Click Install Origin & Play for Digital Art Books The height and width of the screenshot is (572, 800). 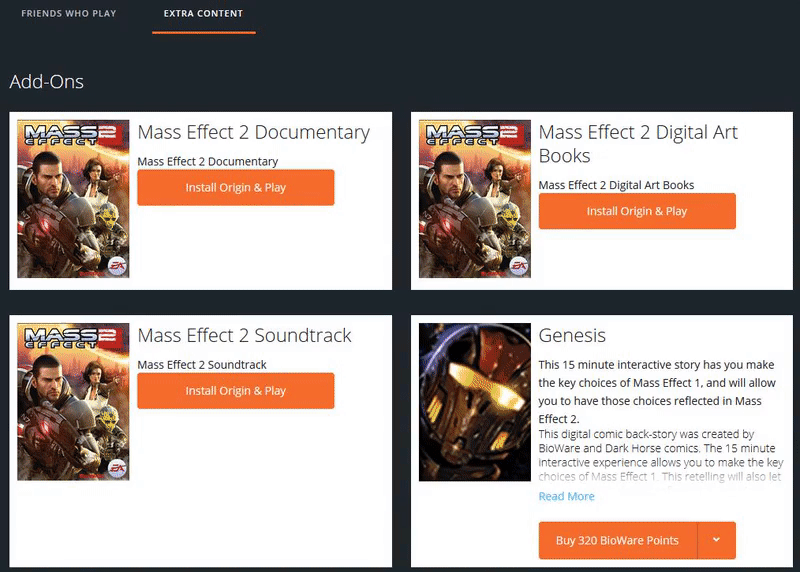[x=637, y=211]
